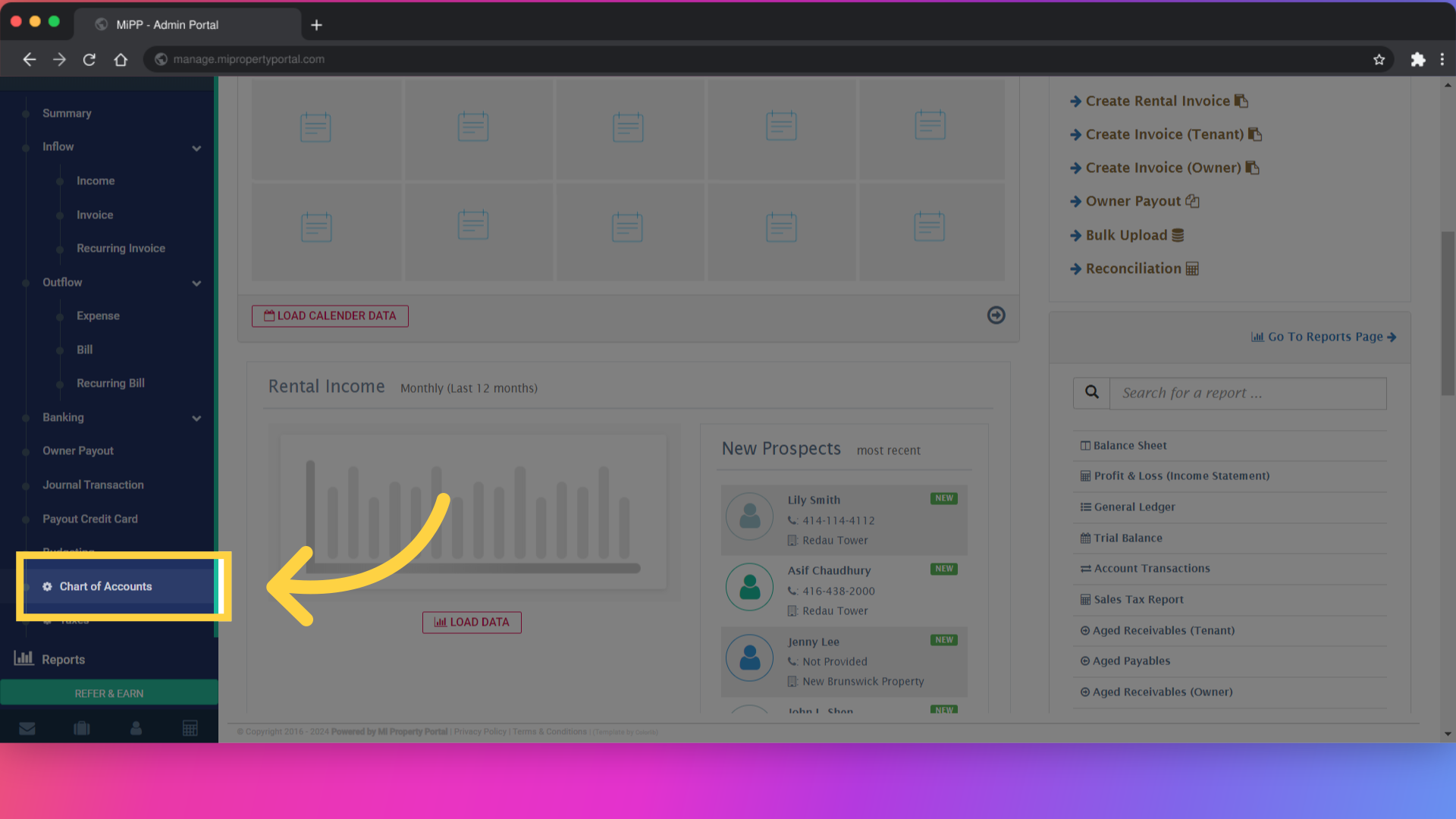This screenshot has height=819, width=1456.
Task: Open the person icon in footer bar
Action: [136, 728]
